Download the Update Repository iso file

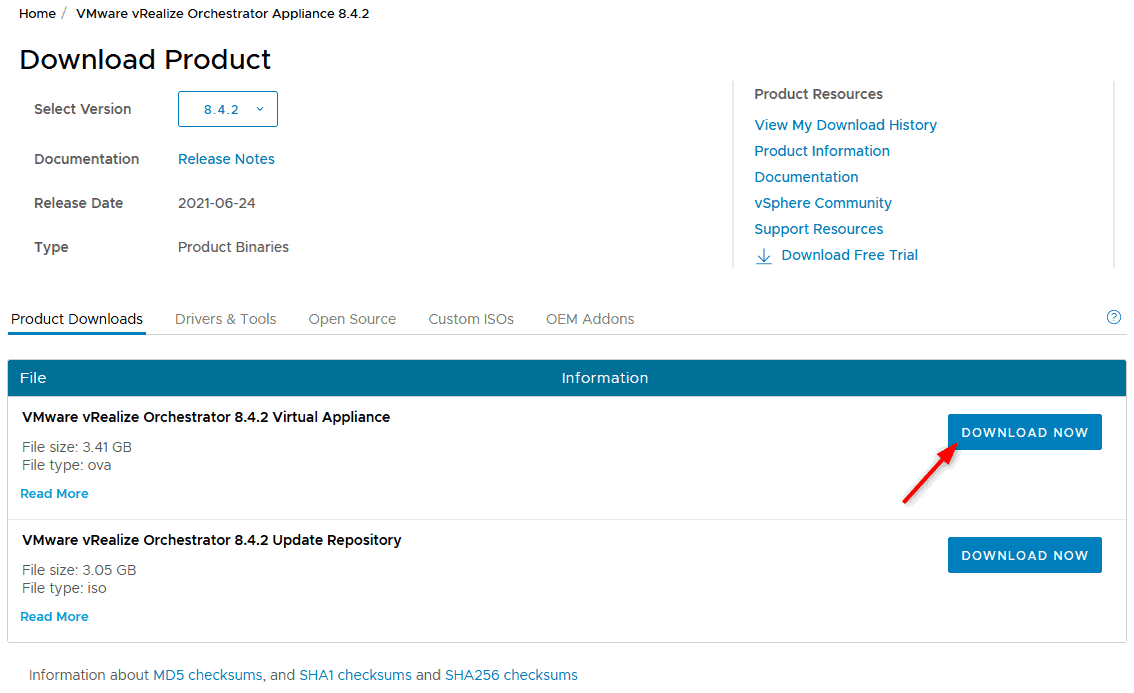click(x=1025, y=555)
